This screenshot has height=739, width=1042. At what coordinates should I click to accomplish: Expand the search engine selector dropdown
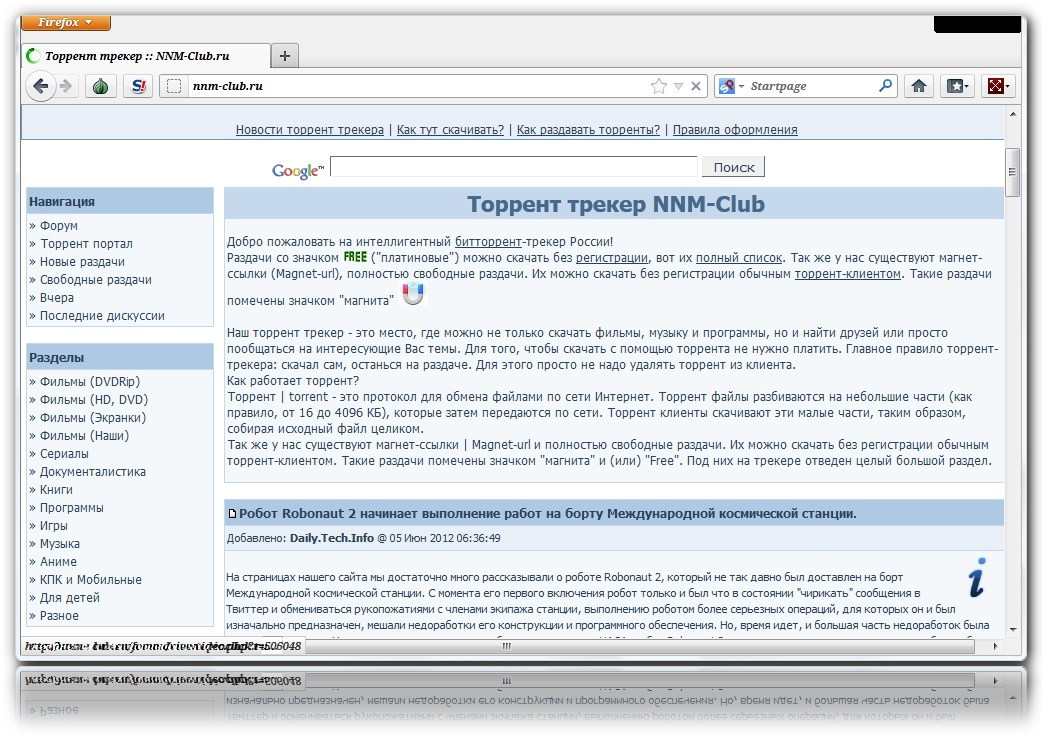741,86
